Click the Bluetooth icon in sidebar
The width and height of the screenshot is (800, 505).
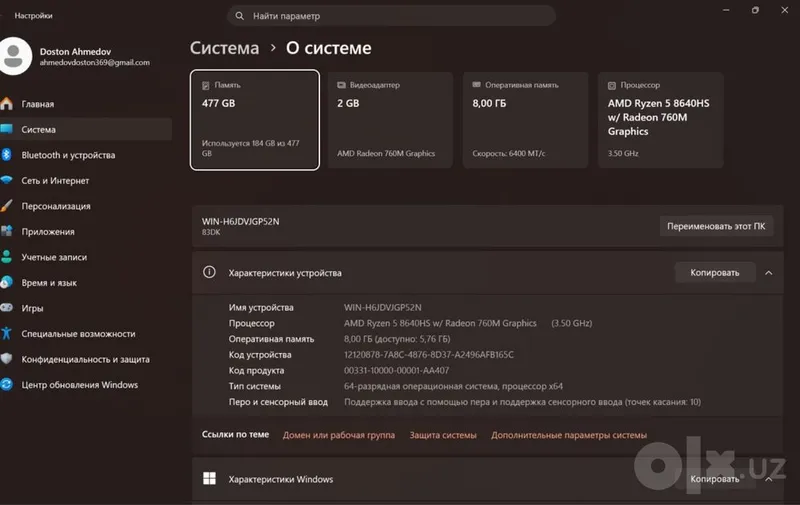coord(7,155)
